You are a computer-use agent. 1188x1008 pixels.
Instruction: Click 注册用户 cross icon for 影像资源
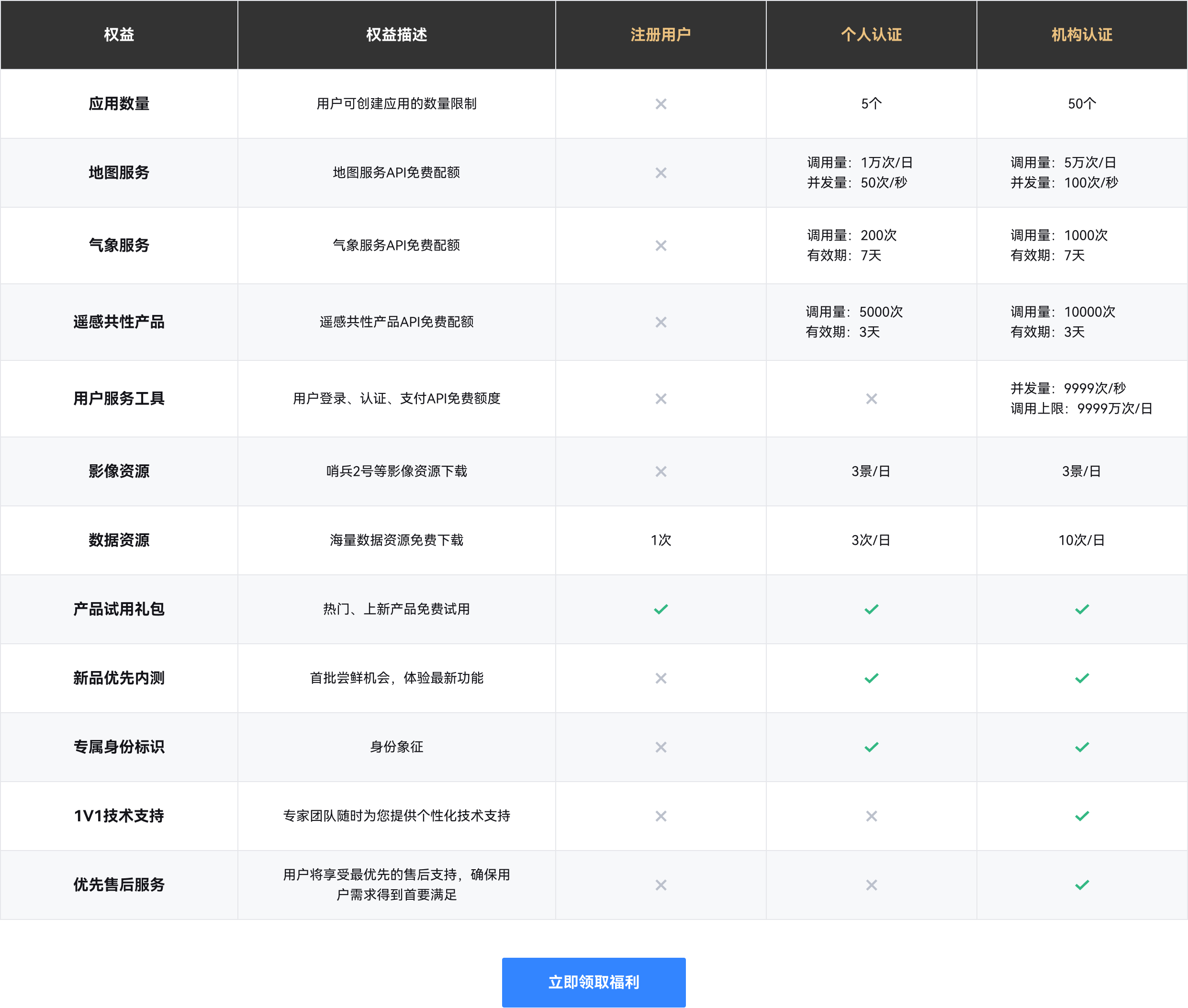tap(661, 471)
